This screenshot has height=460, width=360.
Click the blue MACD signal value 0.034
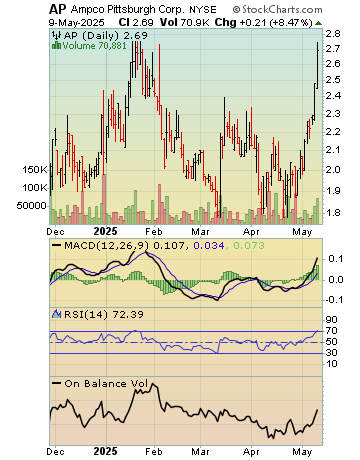[x=209, y=246]
